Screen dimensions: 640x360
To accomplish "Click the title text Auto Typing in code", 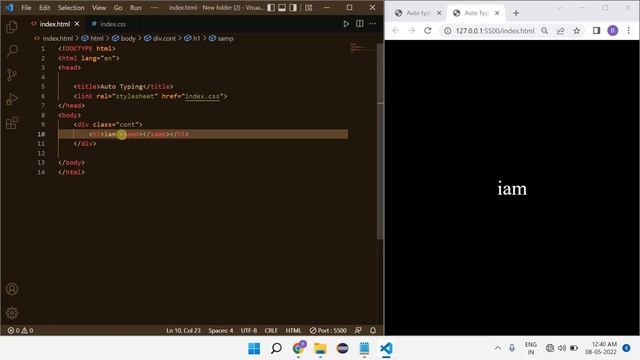I will tap(121, 87).
